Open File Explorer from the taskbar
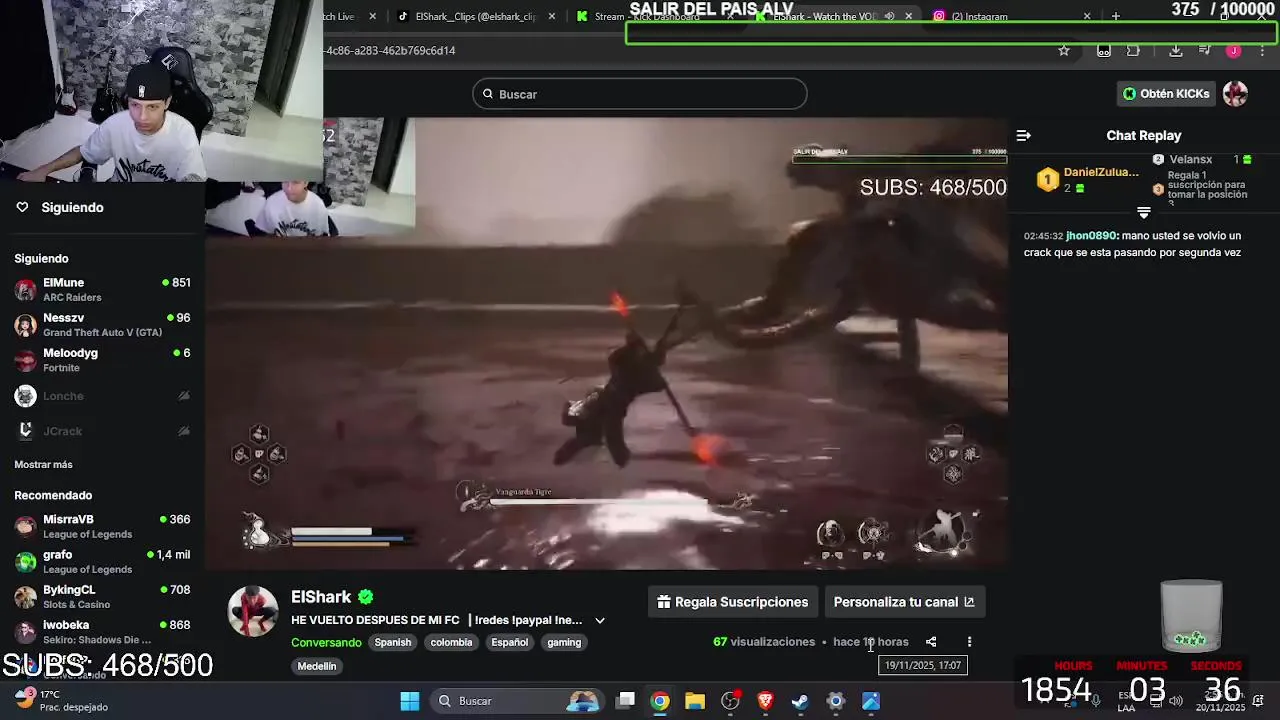The width and height of the screenshot is (1280, 720). click(x=695, y=701)
